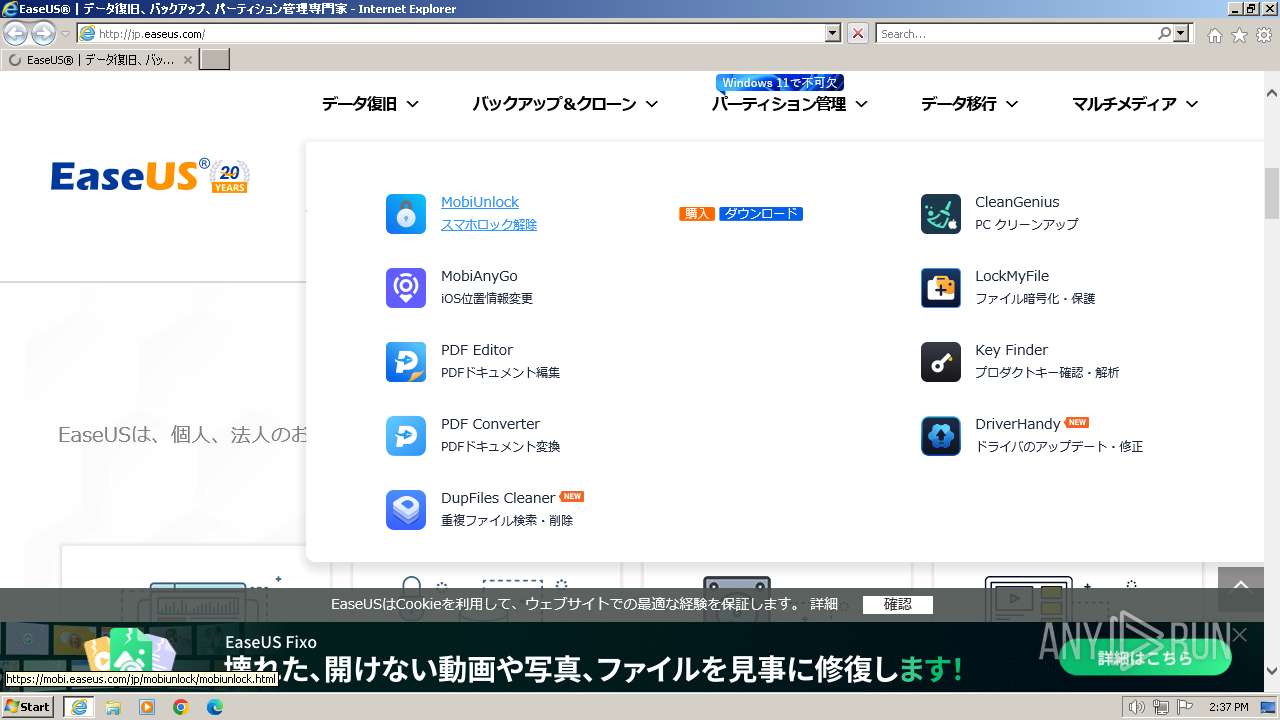The height and width of the screenshot is (720, 1280).
Task: Stop loading with the address bar X button
Action: pyautogui.click(x=858, y=33)
